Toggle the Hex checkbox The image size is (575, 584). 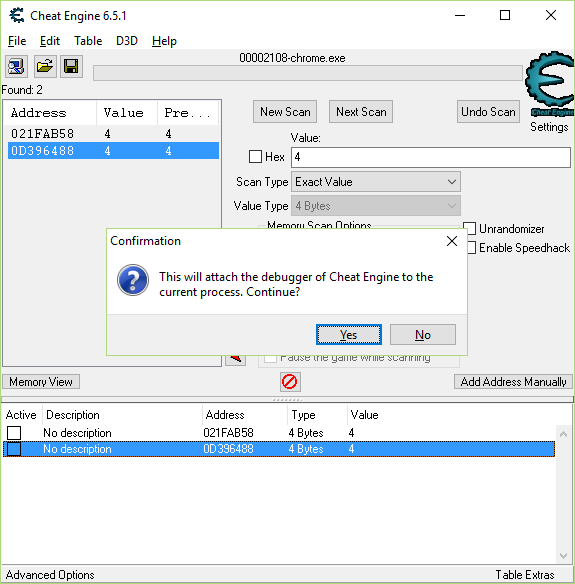(x=255, y=156)
